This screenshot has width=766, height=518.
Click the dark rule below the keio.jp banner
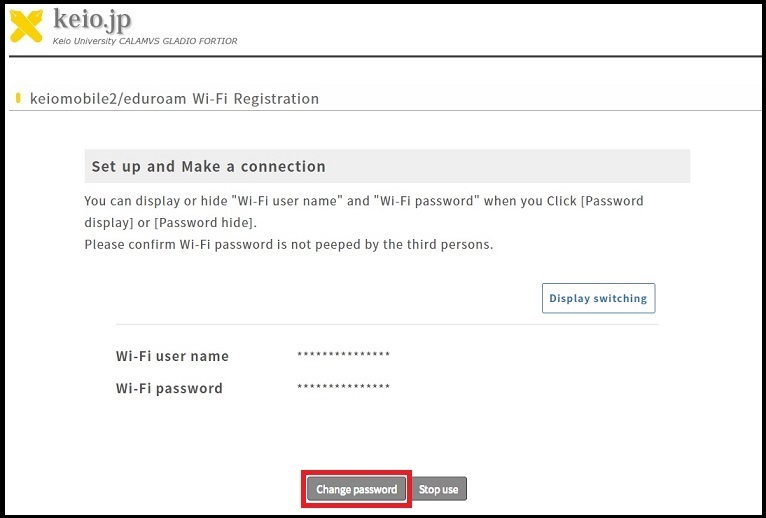click(383, 57)
